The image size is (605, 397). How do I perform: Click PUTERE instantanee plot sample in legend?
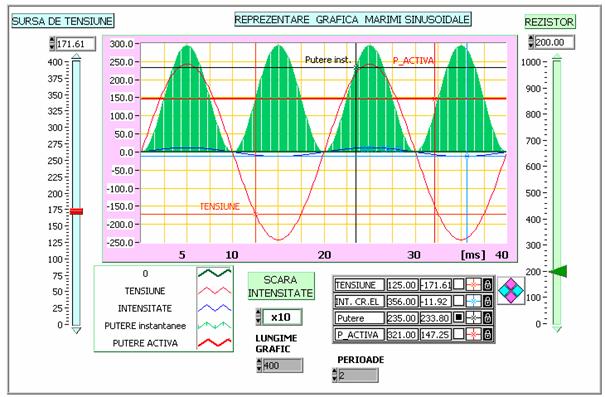pyautogui.click(x=215, y=325)
